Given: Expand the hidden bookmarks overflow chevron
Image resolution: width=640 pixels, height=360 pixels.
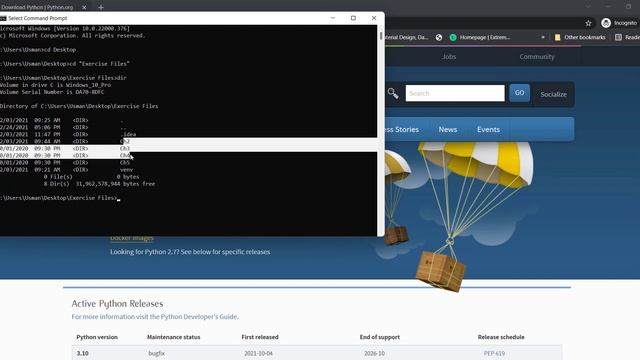Looking at the screenshot, I should pyautogui.click(x=543, y=38).
